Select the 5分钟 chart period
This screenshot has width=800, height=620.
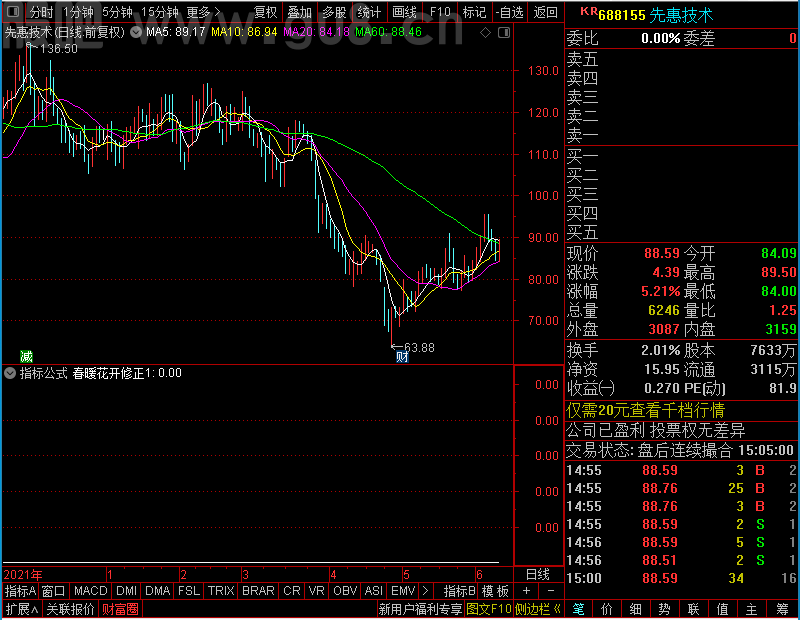coord(117,12)
